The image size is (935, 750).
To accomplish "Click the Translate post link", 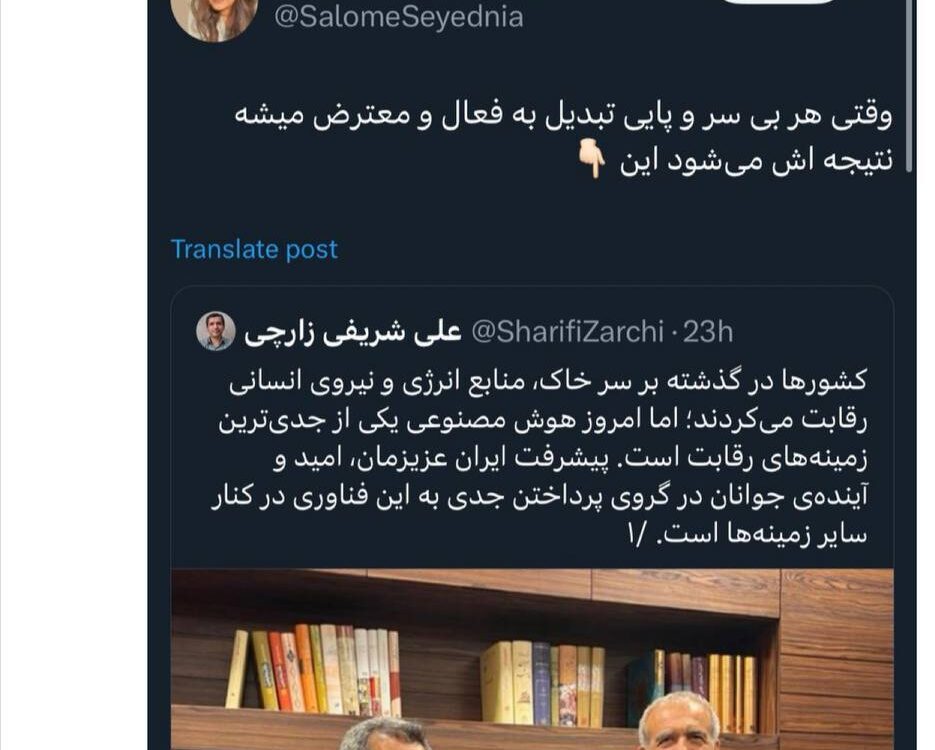I will [254, 249].
